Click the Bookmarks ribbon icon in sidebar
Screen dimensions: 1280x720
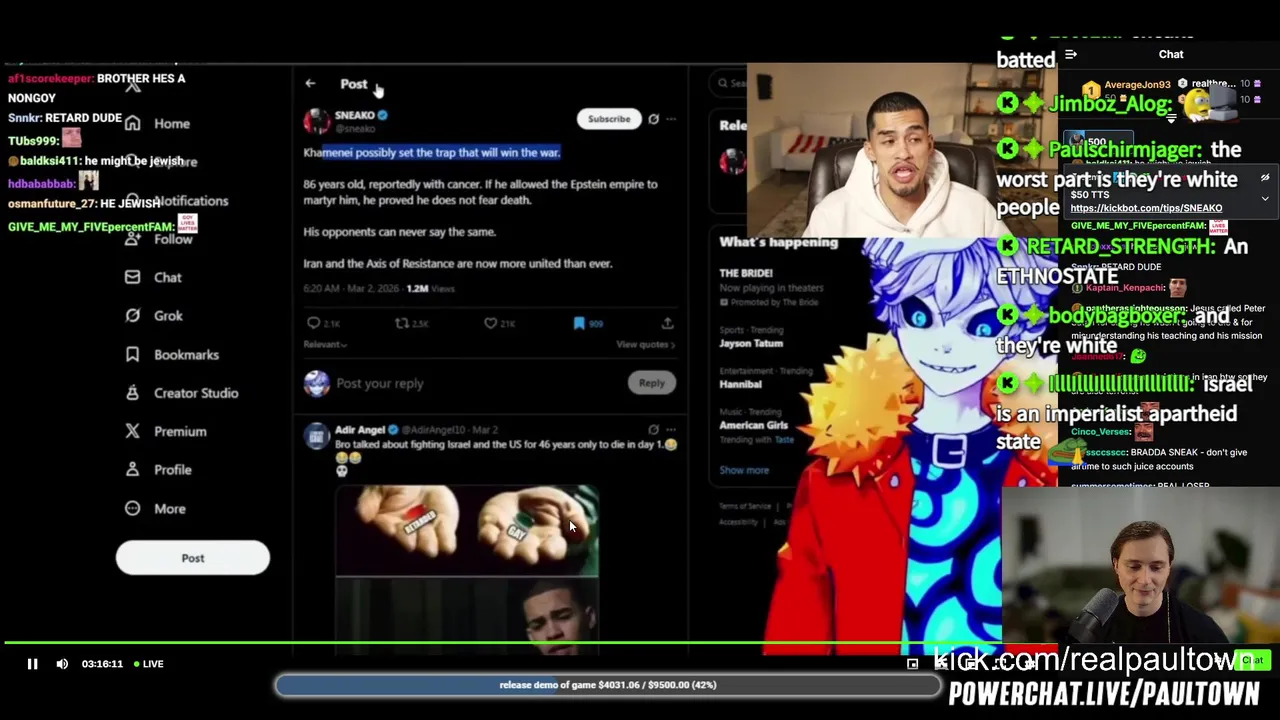(133, 354)
